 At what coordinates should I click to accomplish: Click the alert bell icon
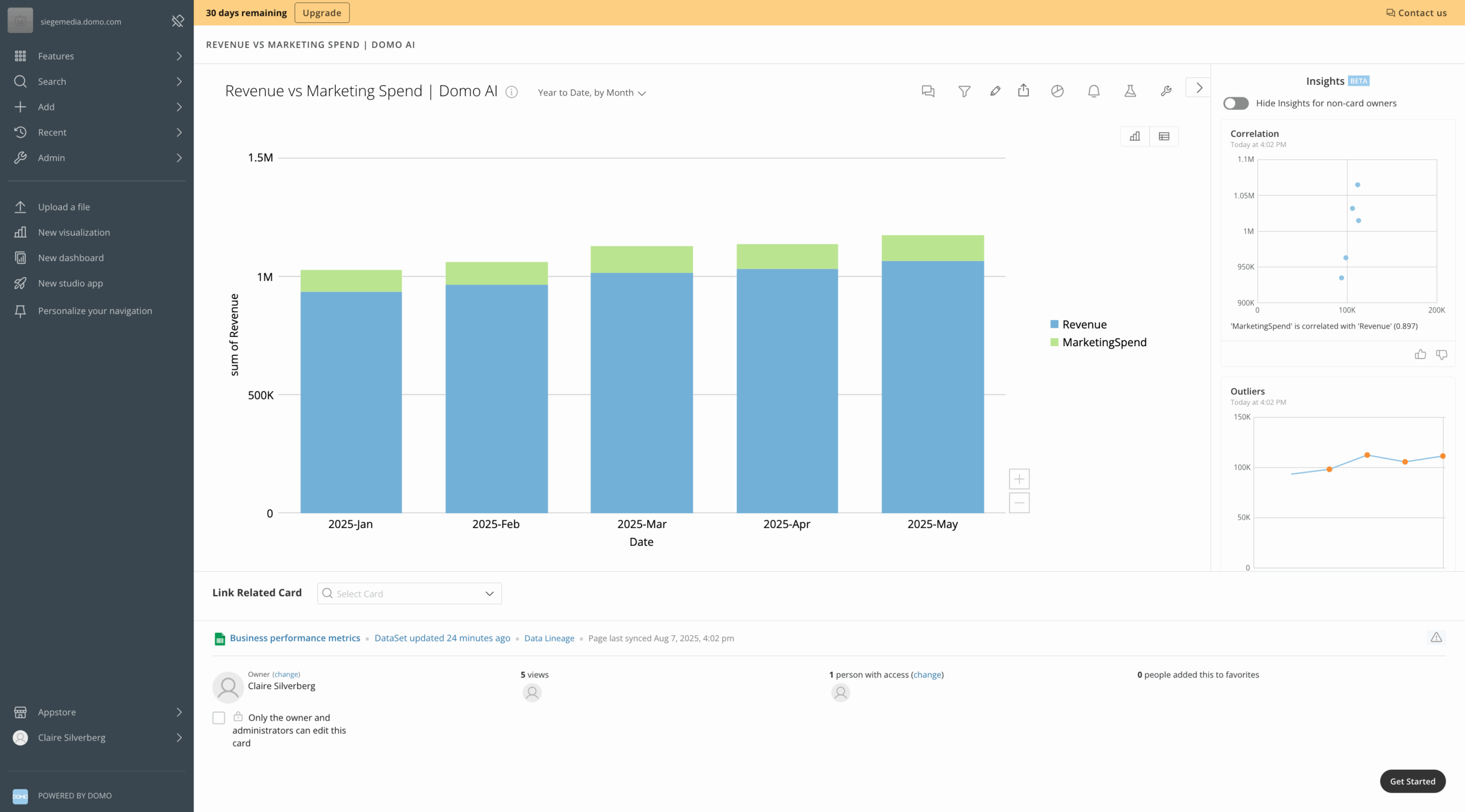(1094, 91)
